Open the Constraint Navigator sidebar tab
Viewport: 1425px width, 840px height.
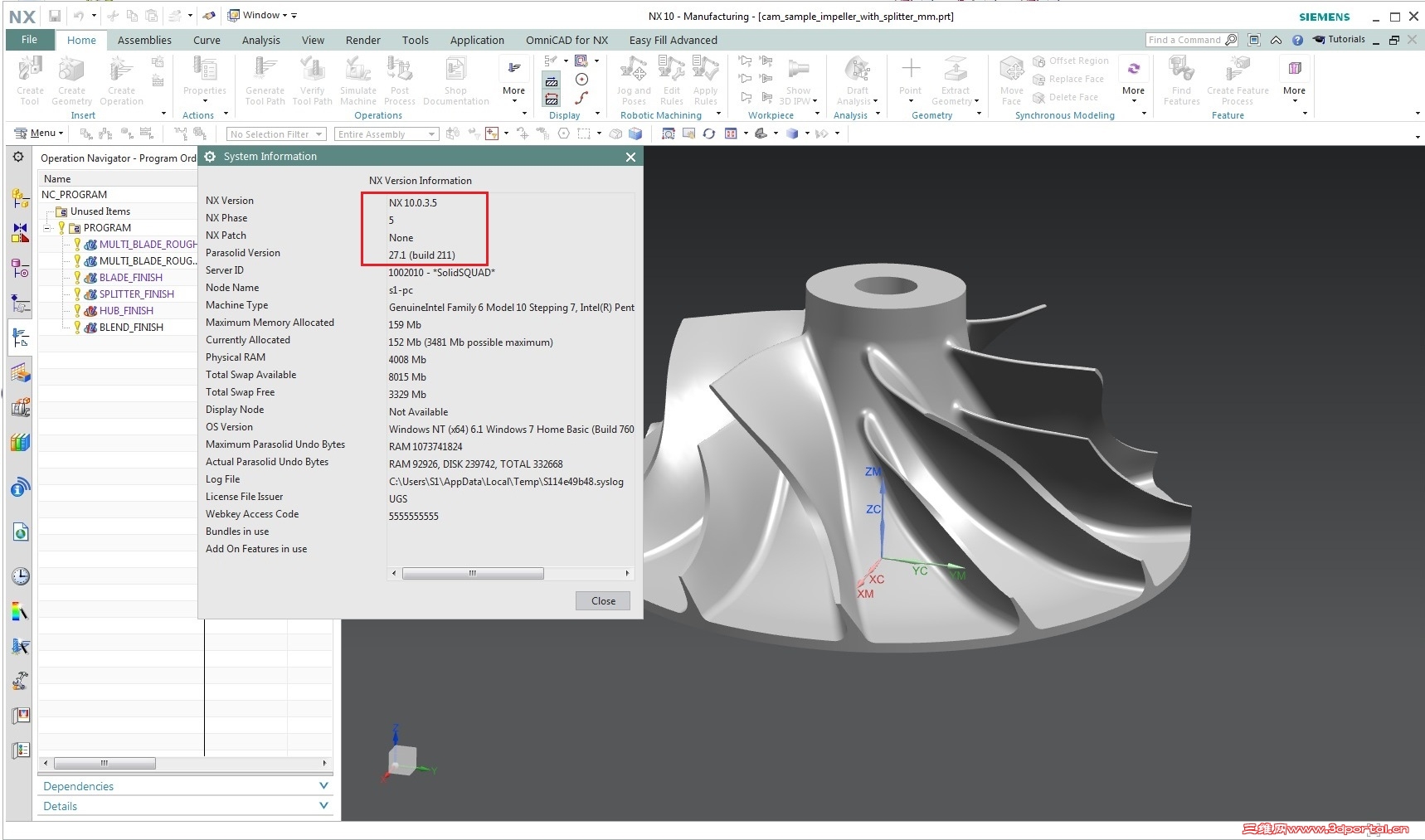point(20,232)
